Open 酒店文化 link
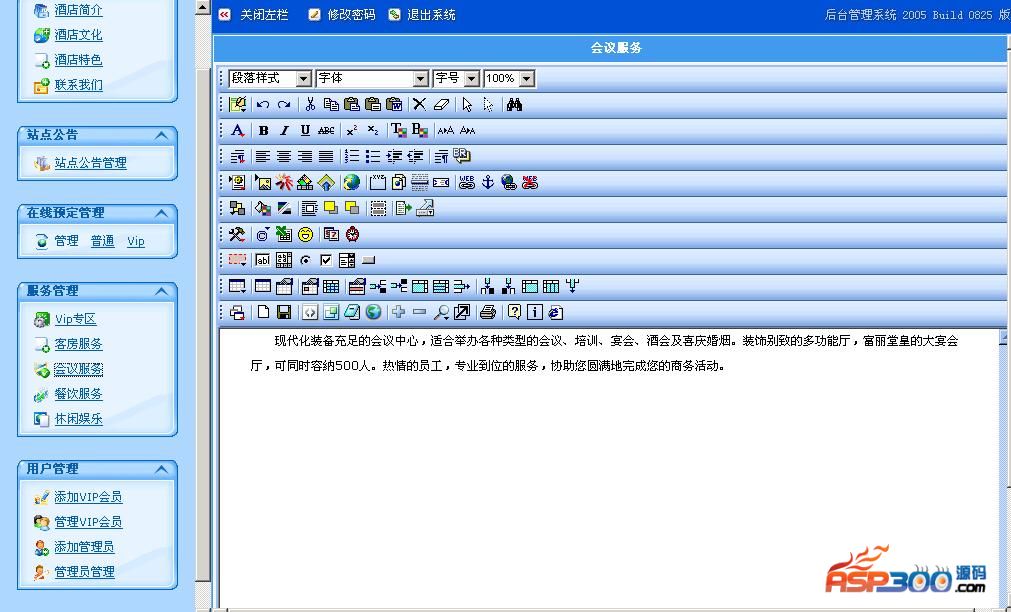 [79, 35]
